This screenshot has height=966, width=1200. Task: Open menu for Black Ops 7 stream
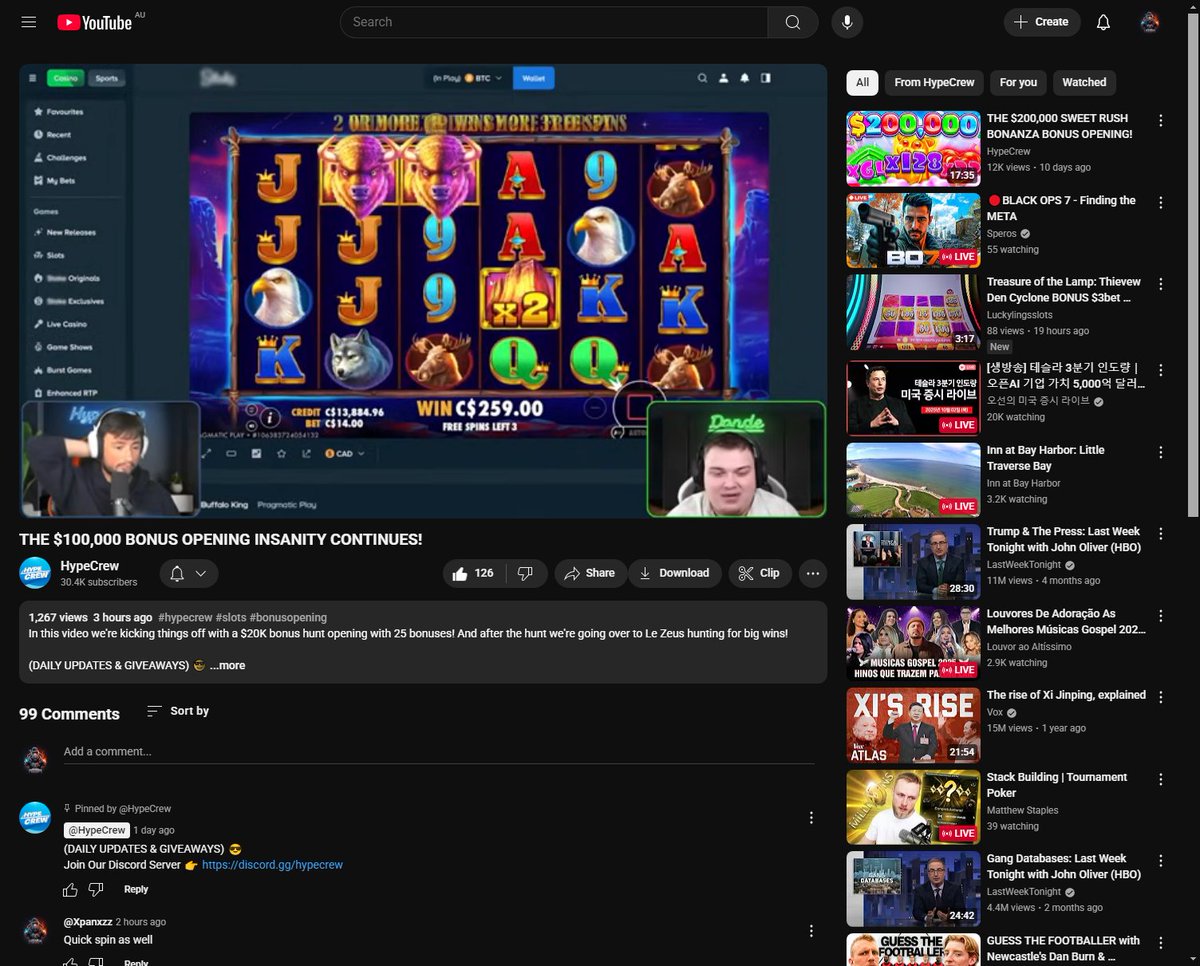(1161, 202)
